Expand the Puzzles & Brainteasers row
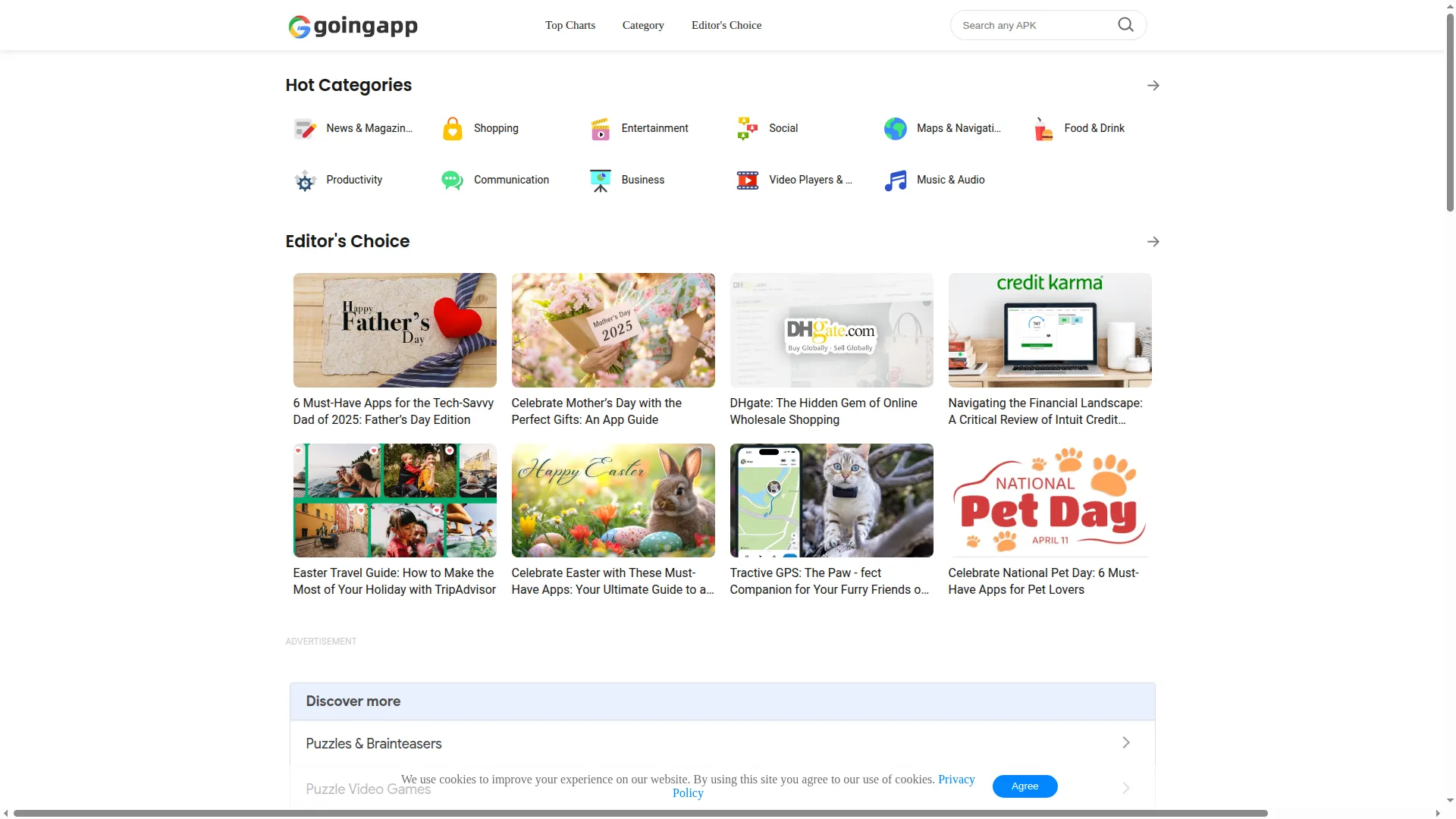Screen dimensions: 1456x819 point(723,743)
